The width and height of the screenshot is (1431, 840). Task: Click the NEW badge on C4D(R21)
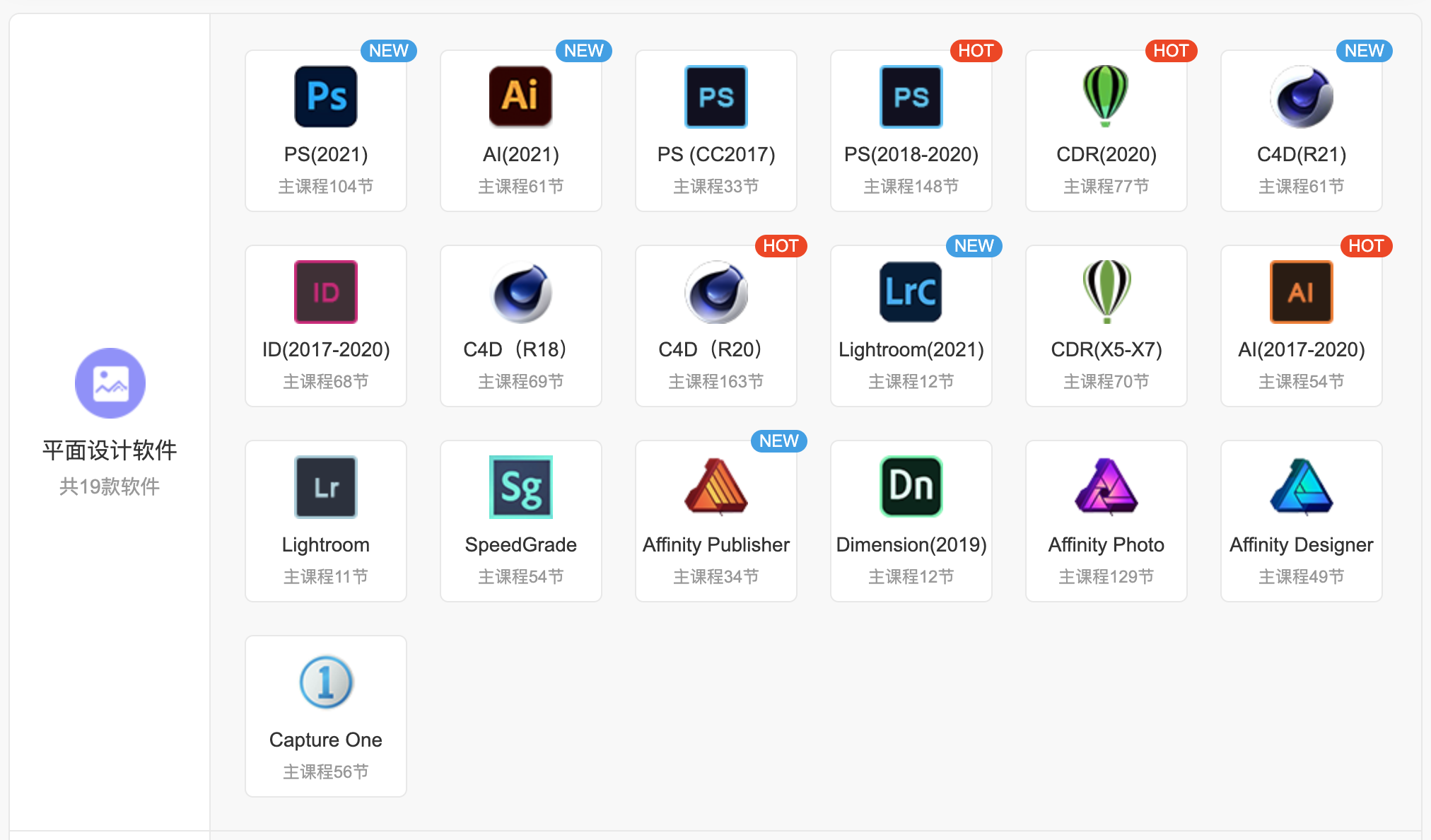point(1365,51)
